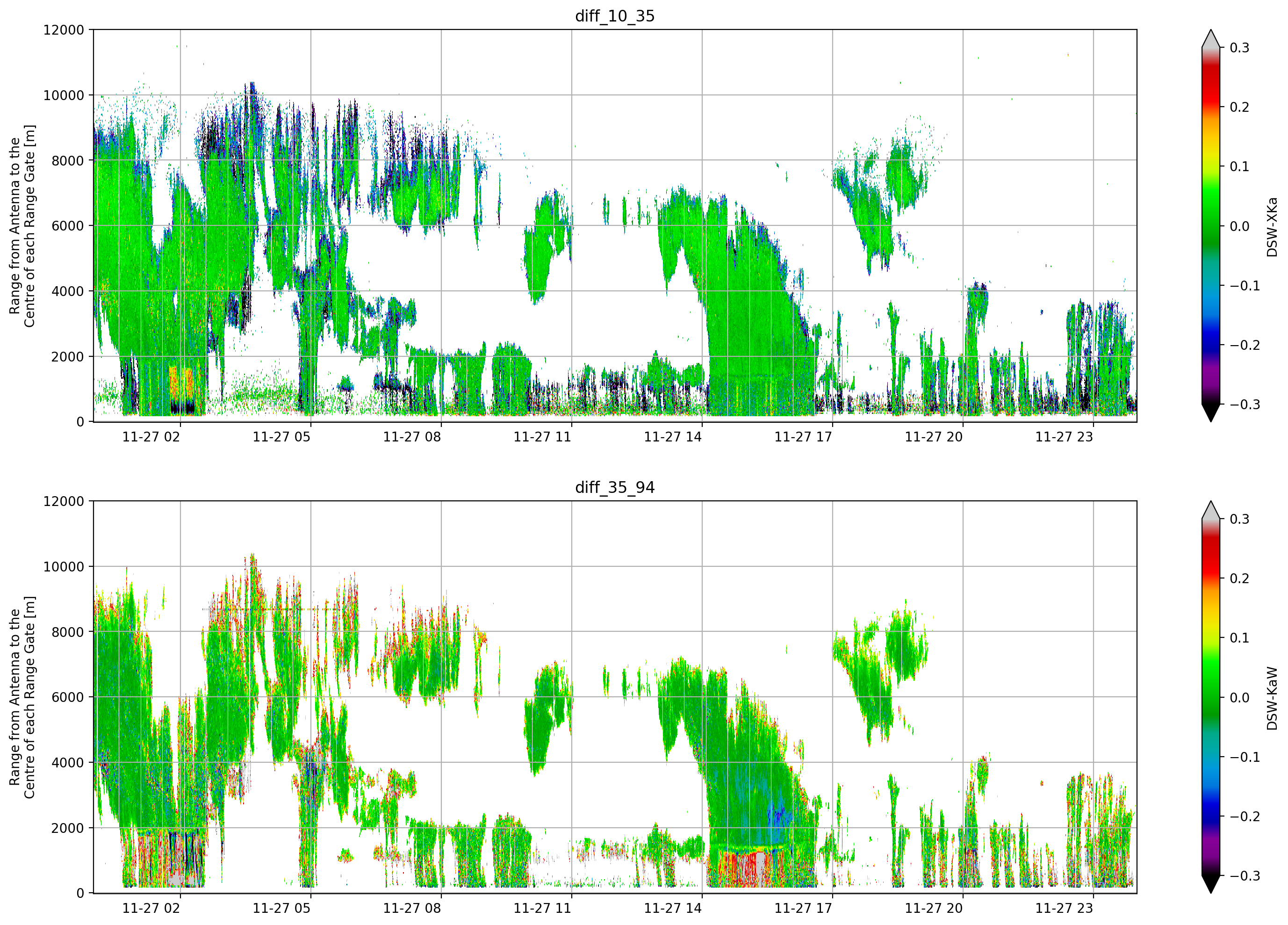Click the 11-27 23 x-tick under diff_10_35
The width and height of the screenshot is (1288, 925).
coord(1064,437)
